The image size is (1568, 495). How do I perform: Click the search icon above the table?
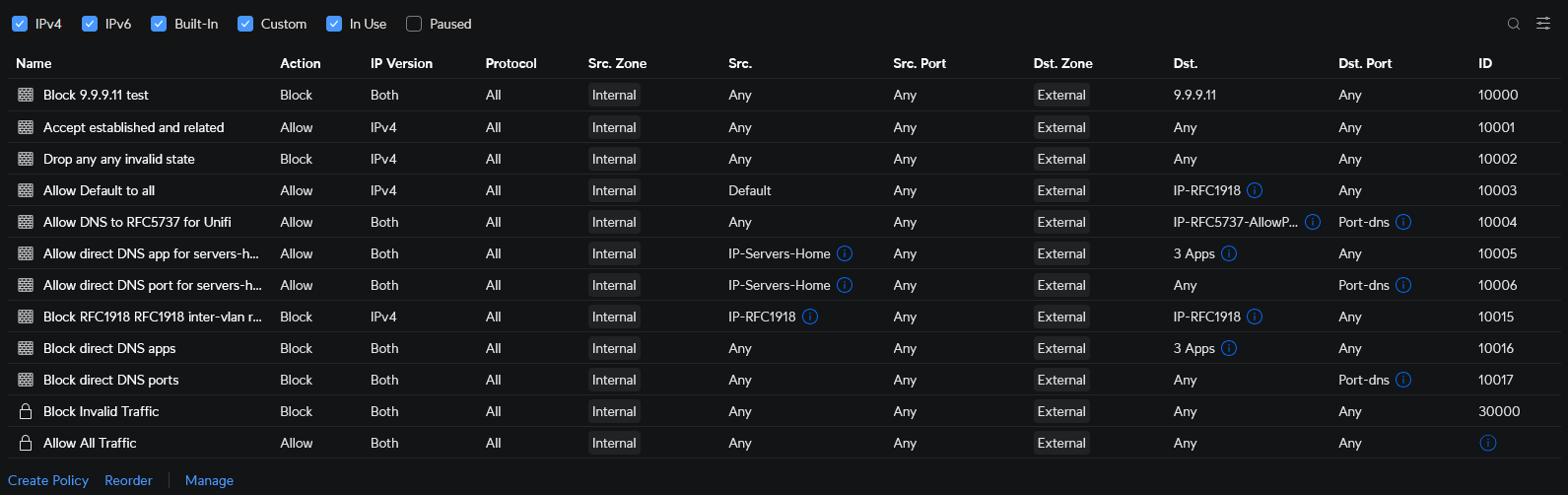coord(1514,24)
